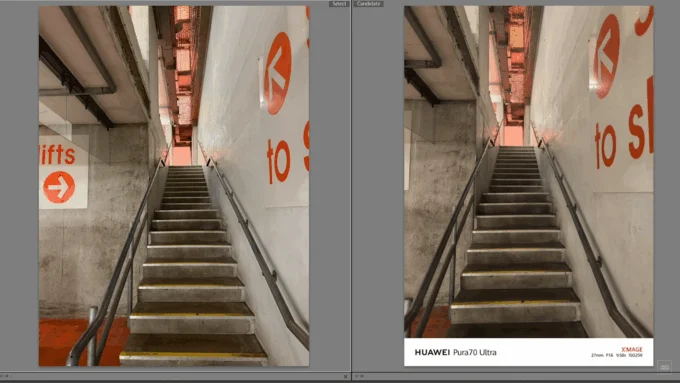Click the orange 'to' wall text in Candidate photo
This screenshot has width=680, height=383.
(605, 145)
